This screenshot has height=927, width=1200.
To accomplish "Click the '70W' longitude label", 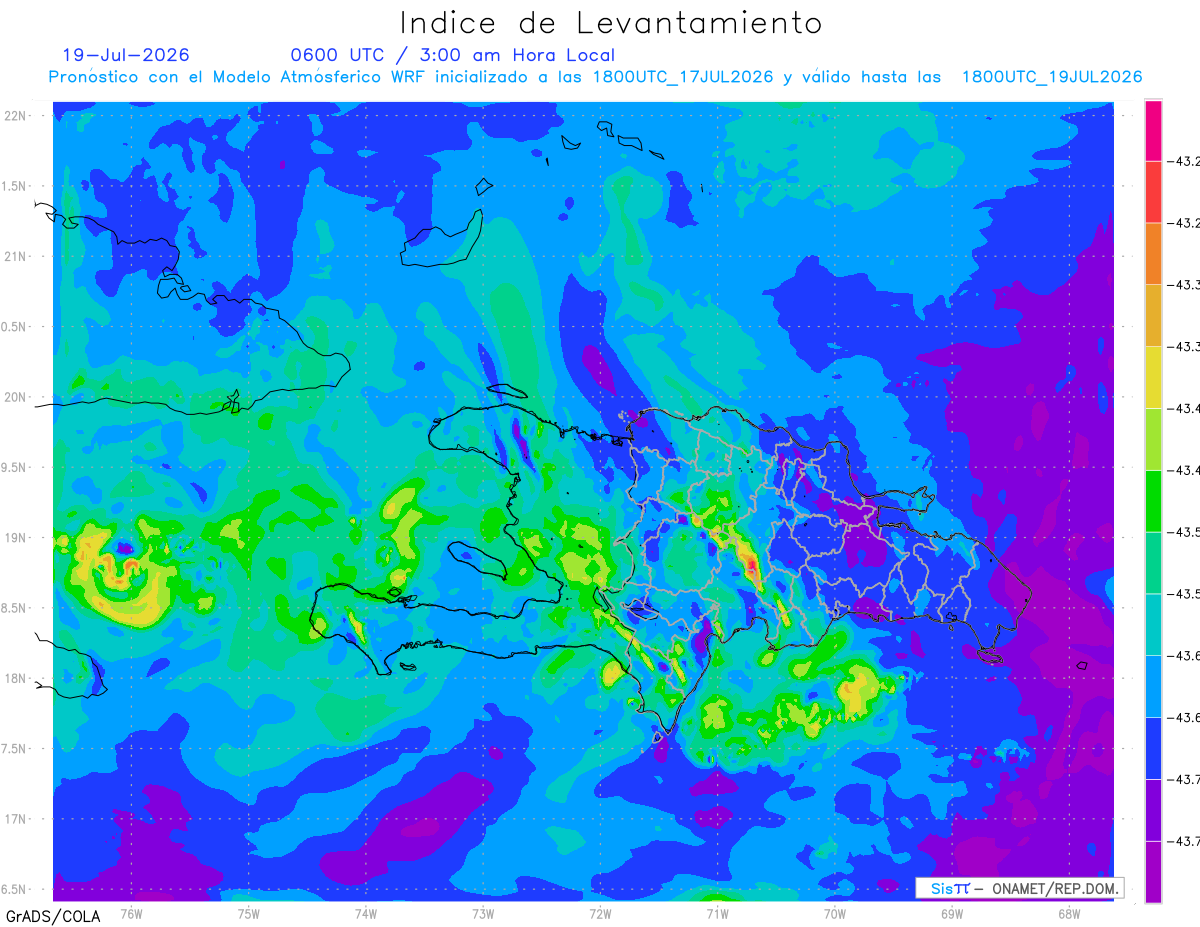I will [835, 914].
